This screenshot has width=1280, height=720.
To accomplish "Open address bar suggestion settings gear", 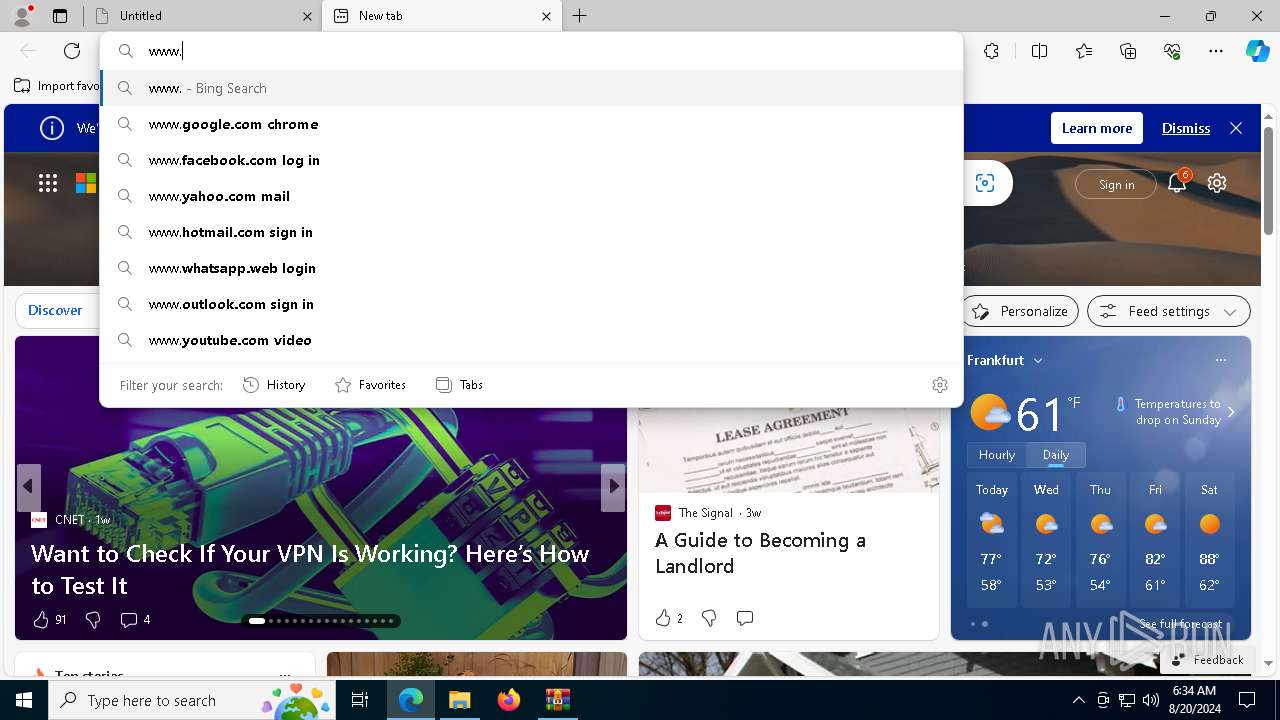I will (940, 385).
